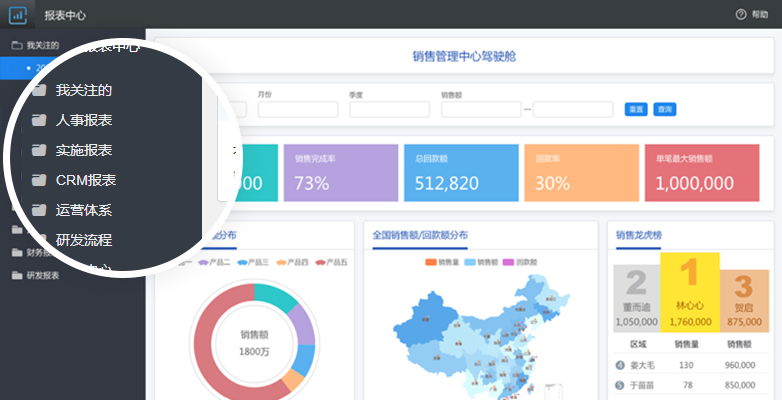This screenshot has height=400, width=782.
Task: Toggle 产品三 in donut chart legend
Action: tap(253, 262)
